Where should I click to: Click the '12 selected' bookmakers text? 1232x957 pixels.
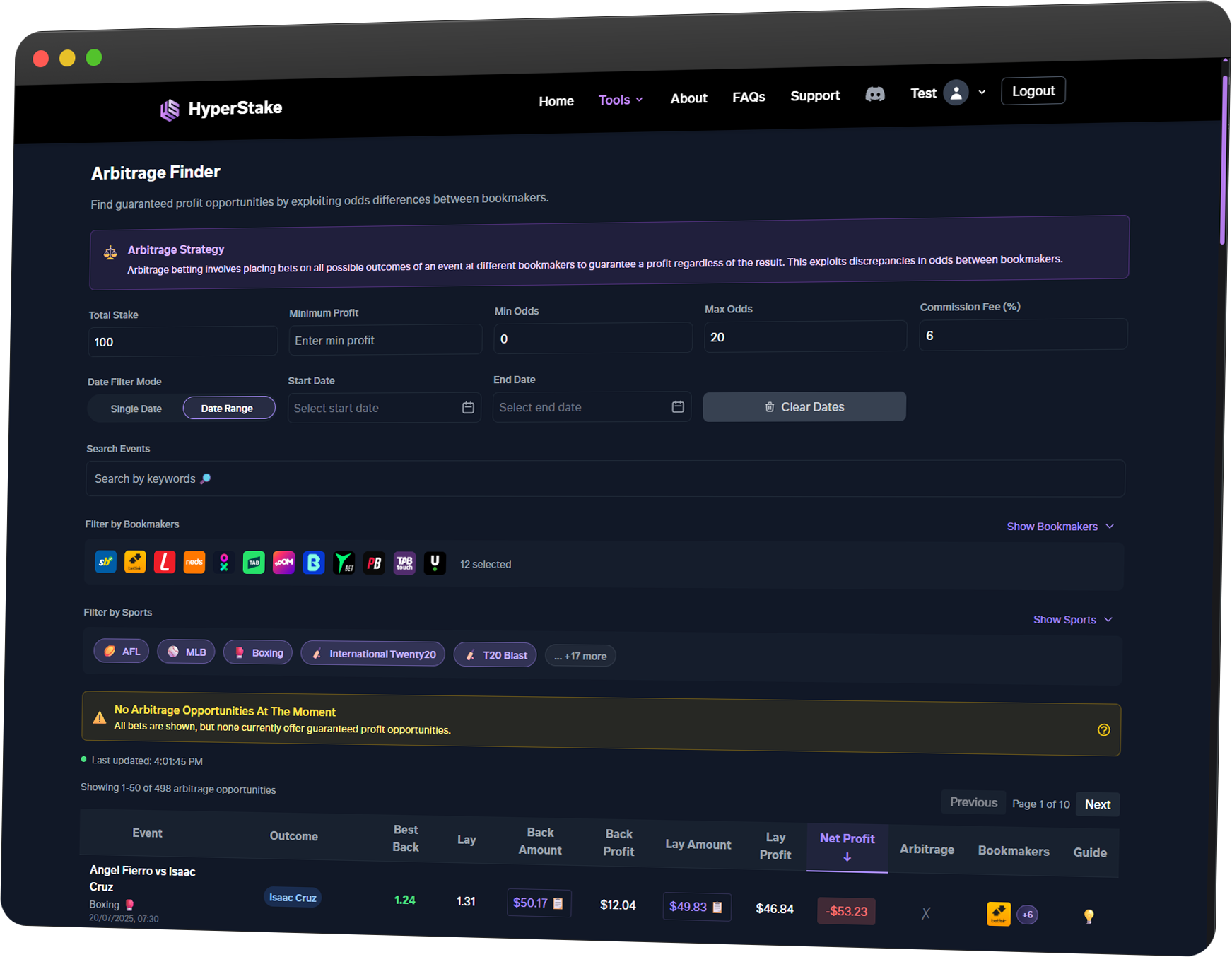tap(486, 565)
